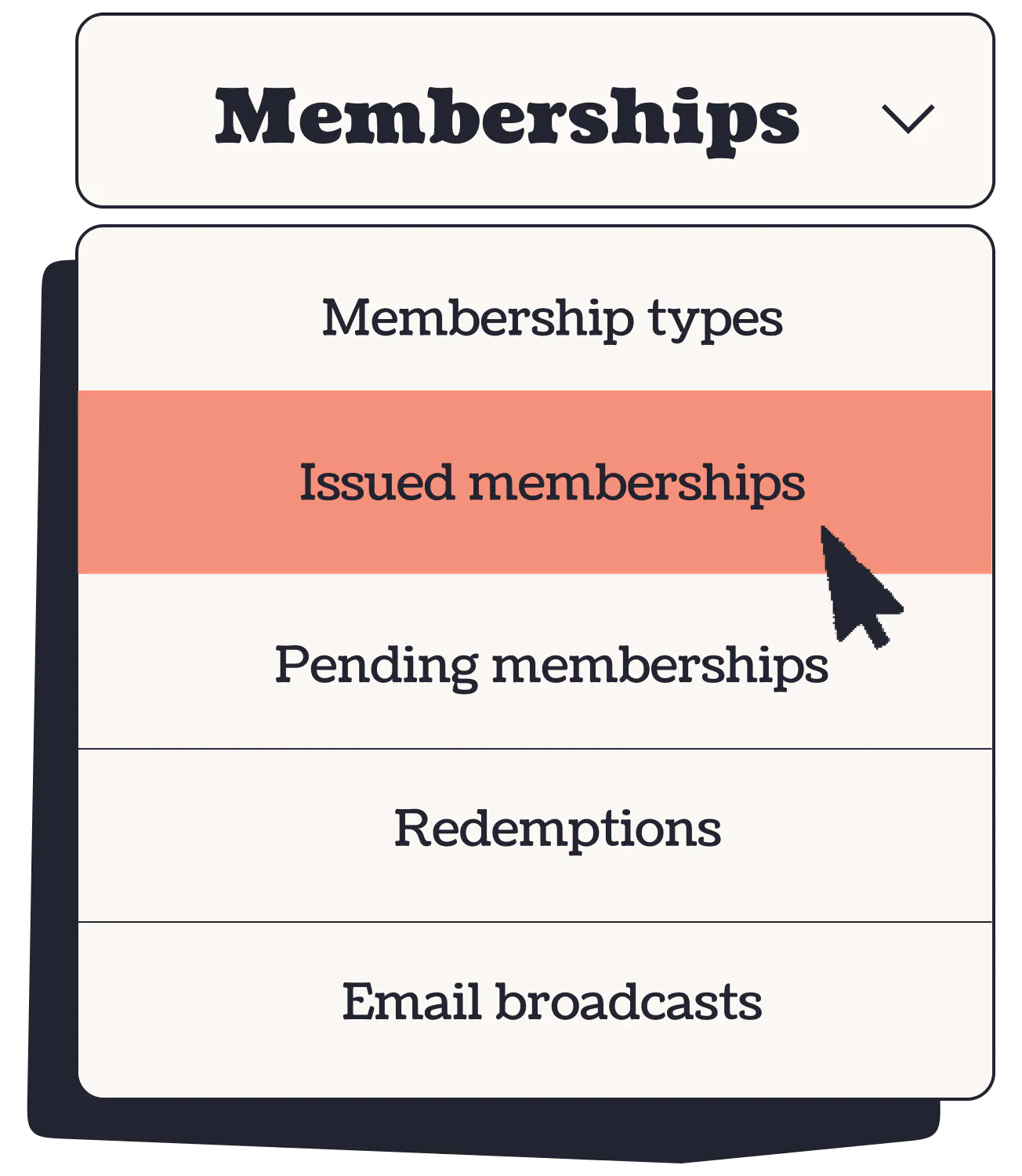Collapse the Memberships menu using the chevron

tap(908, 118)
